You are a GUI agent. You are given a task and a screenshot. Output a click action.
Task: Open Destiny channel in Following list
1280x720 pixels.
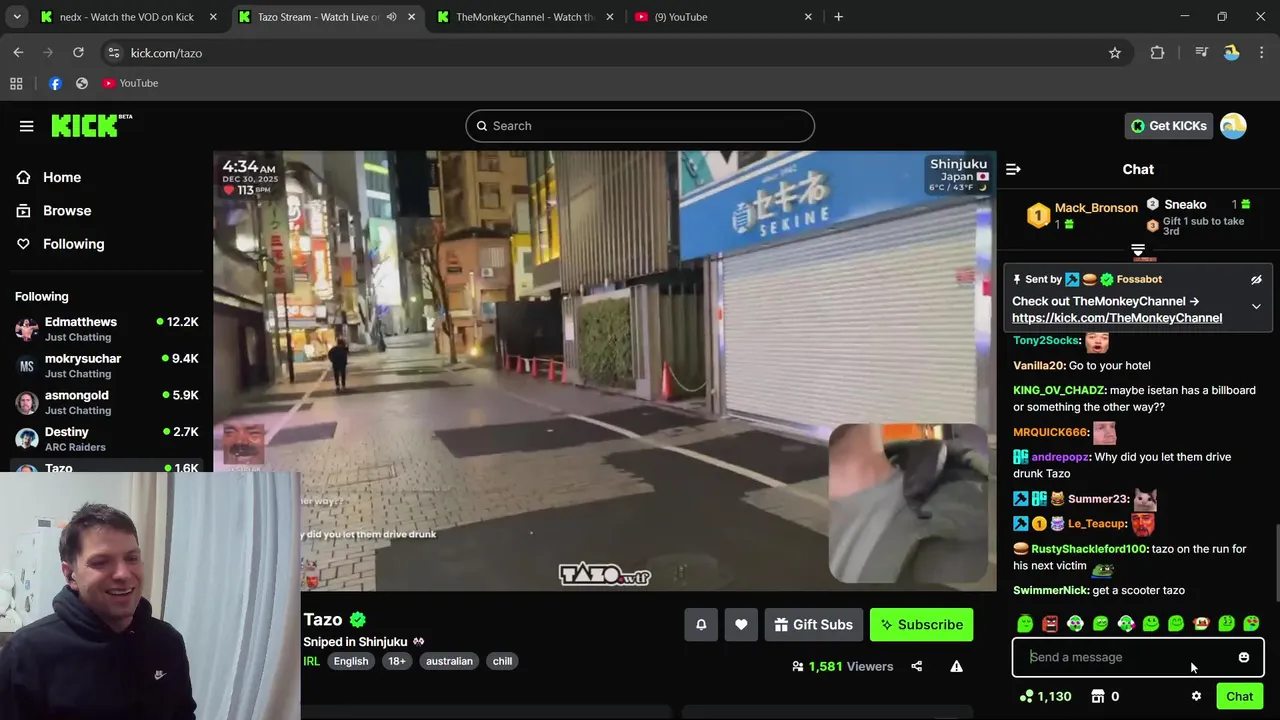click(106, 439)
